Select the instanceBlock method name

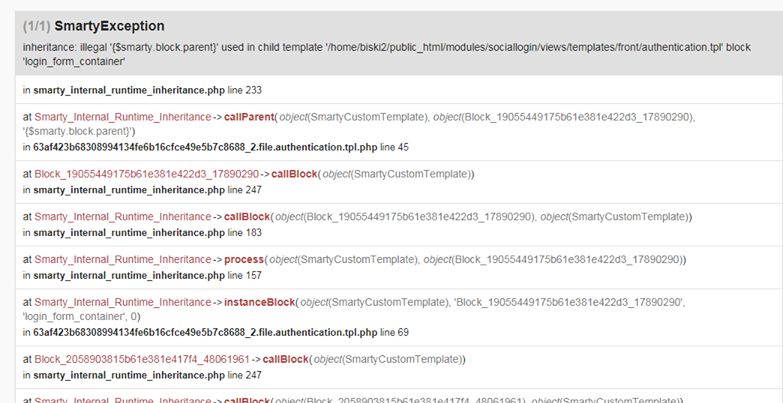coord(260,302)
